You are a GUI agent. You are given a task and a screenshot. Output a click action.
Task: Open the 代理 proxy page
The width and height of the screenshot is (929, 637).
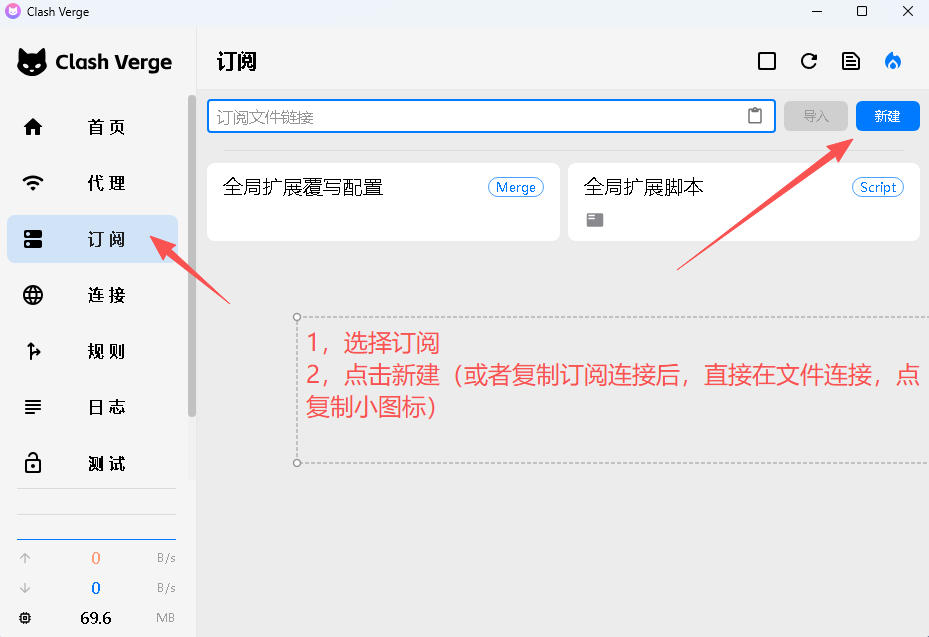tap(92, 183)
